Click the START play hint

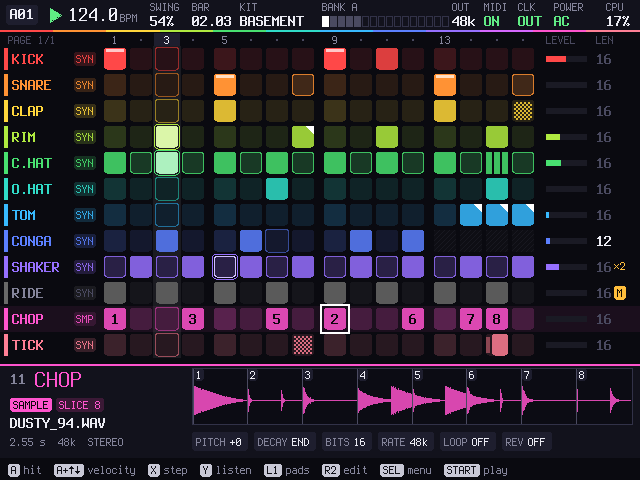click(476, 470)
